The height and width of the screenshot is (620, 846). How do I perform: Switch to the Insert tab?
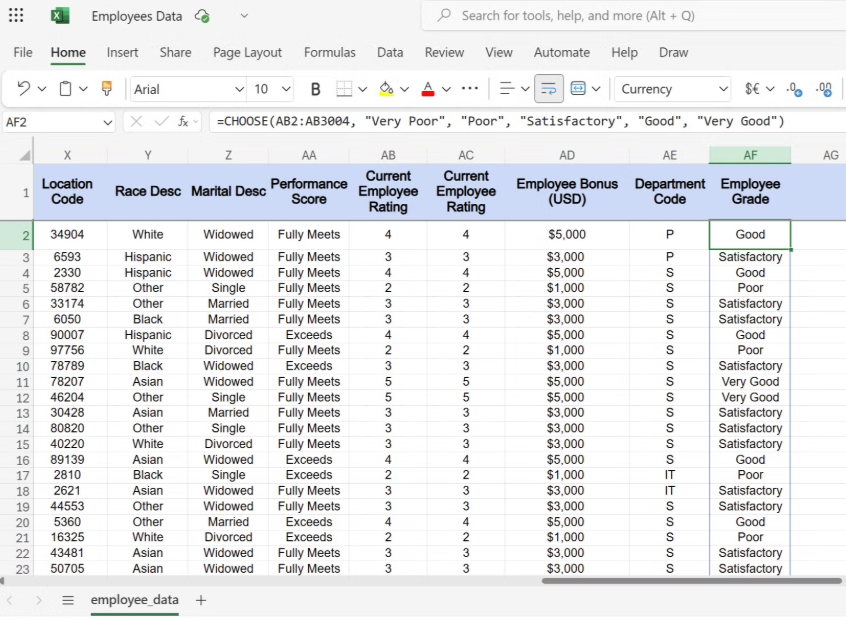tap(122, 52)
